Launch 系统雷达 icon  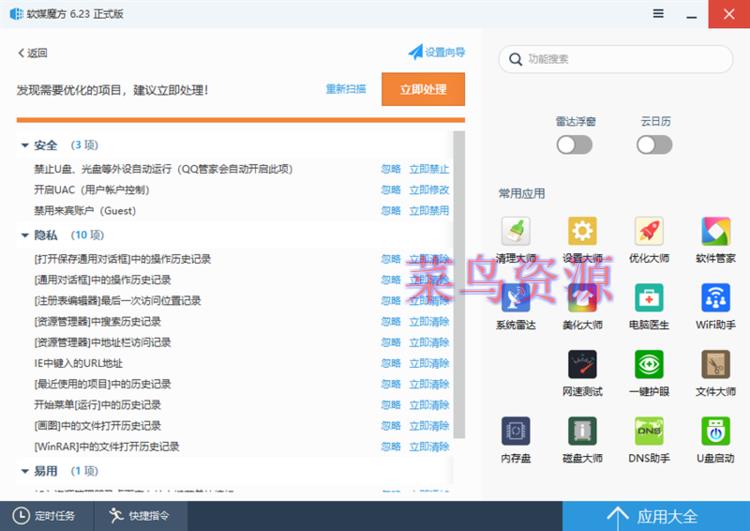pyautogui.click(x=516, y=298)
